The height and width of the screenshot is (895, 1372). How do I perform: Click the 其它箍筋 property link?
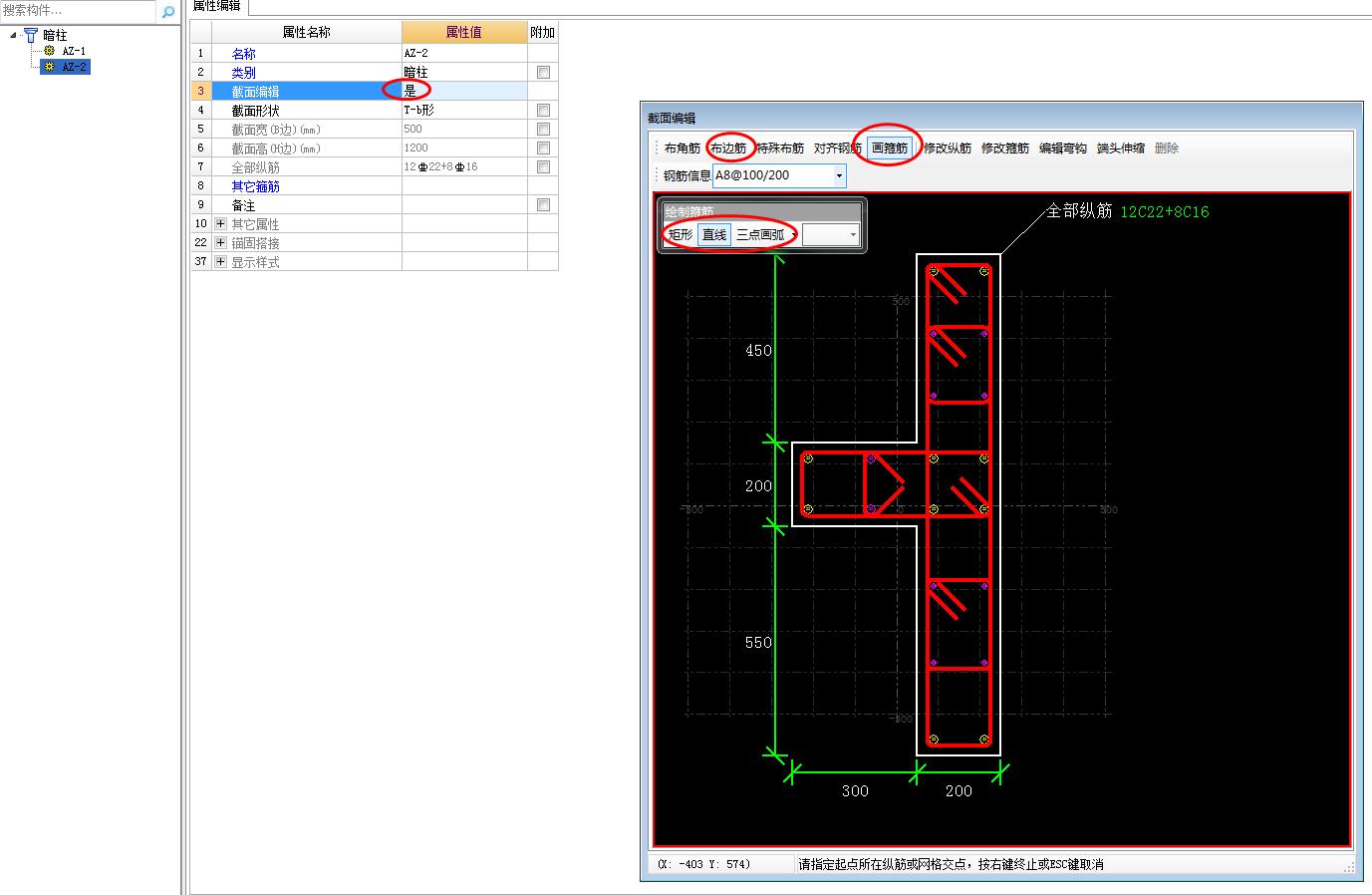pos(255,186)
